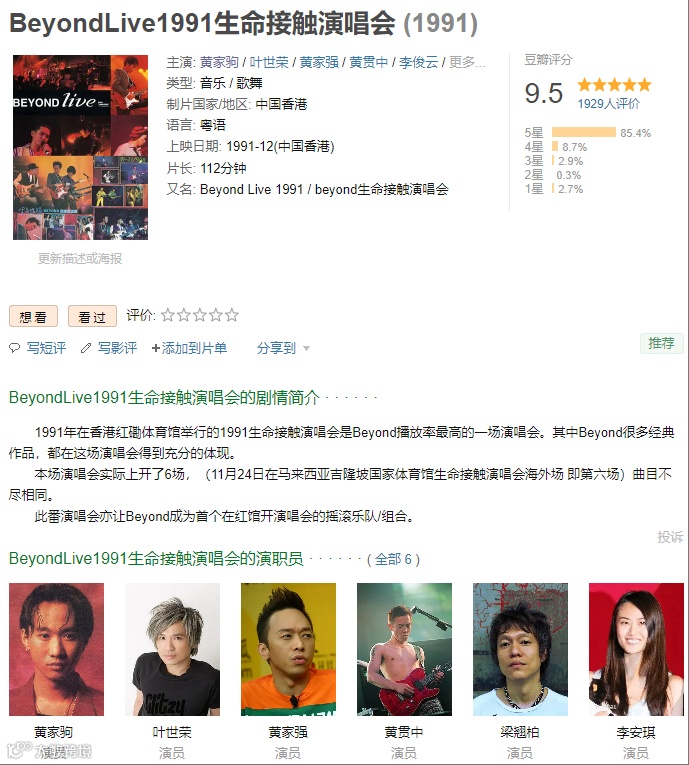689x765 pixels.
Task: Open 黄家驹 cast link in 主演
Action: (x=219, y=62)
